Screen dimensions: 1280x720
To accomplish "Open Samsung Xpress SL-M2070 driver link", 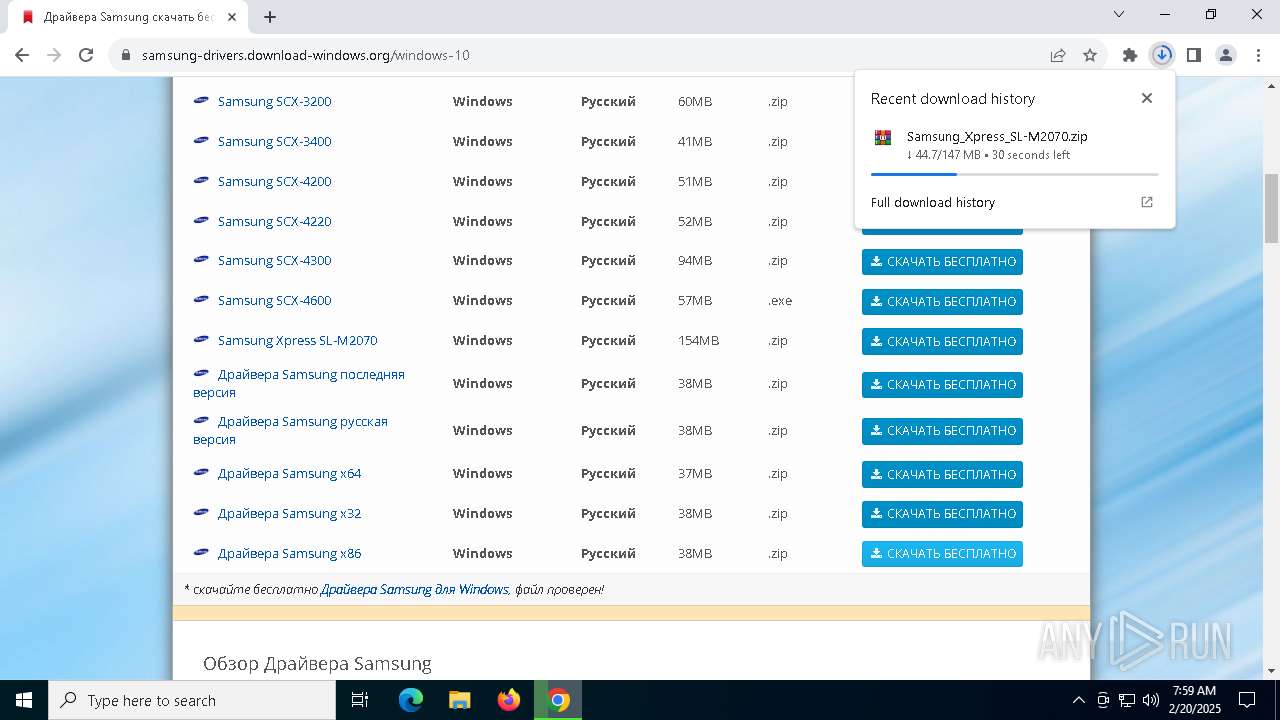I will (x=297, y=340).
